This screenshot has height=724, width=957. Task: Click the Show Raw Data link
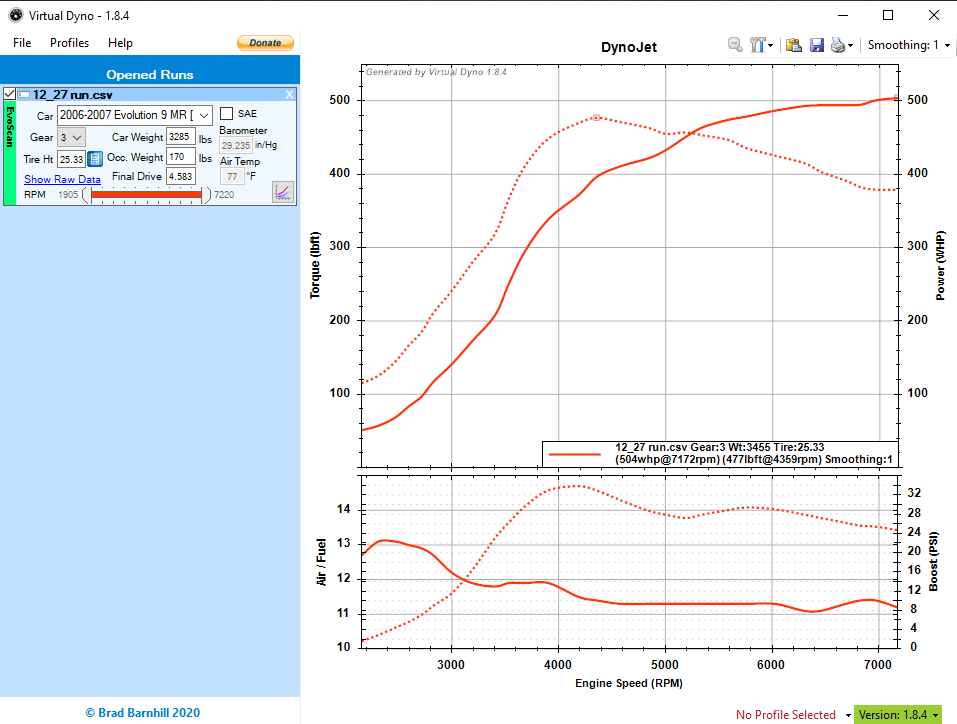(62, 179)
